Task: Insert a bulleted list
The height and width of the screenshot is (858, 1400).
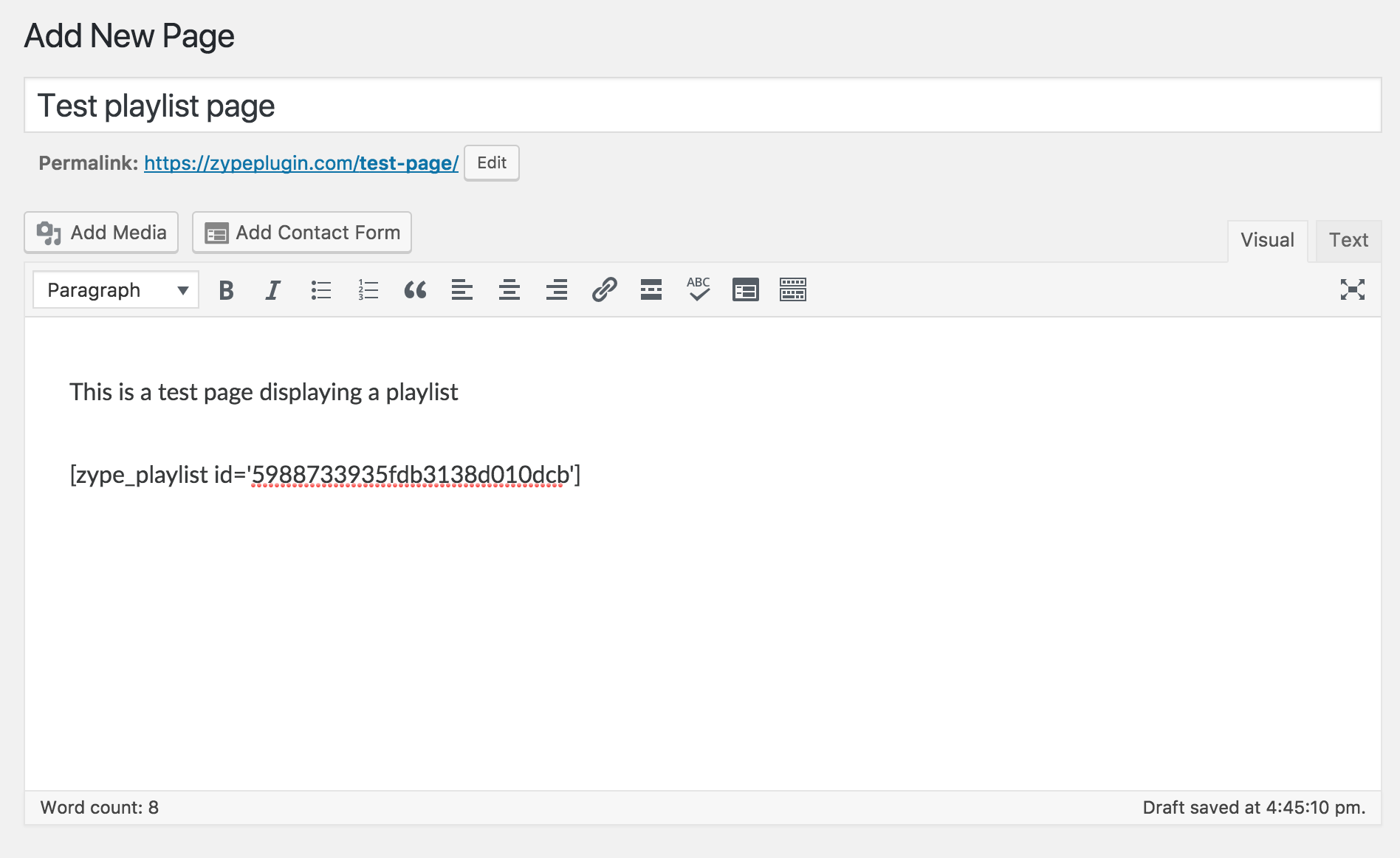Action: click(x=320, y=290)
